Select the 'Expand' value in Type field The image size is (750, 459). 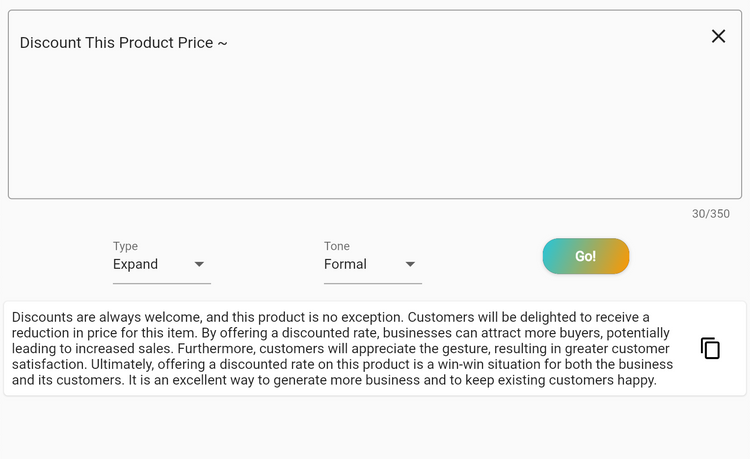pyautogui.click(x=135, y=264)
